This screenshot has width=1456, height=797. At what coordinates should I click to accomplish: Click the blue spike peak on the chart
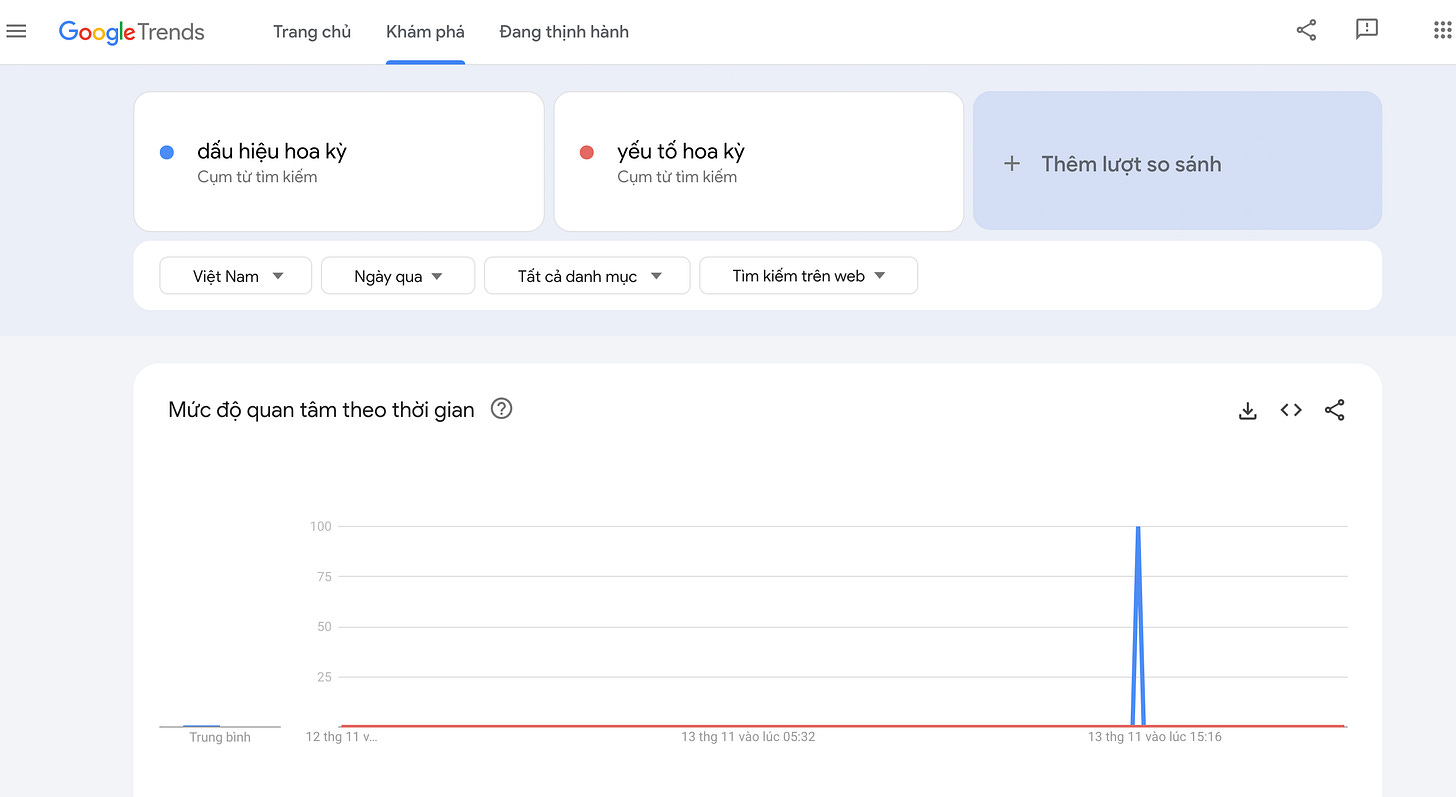tap(1138, 527)
